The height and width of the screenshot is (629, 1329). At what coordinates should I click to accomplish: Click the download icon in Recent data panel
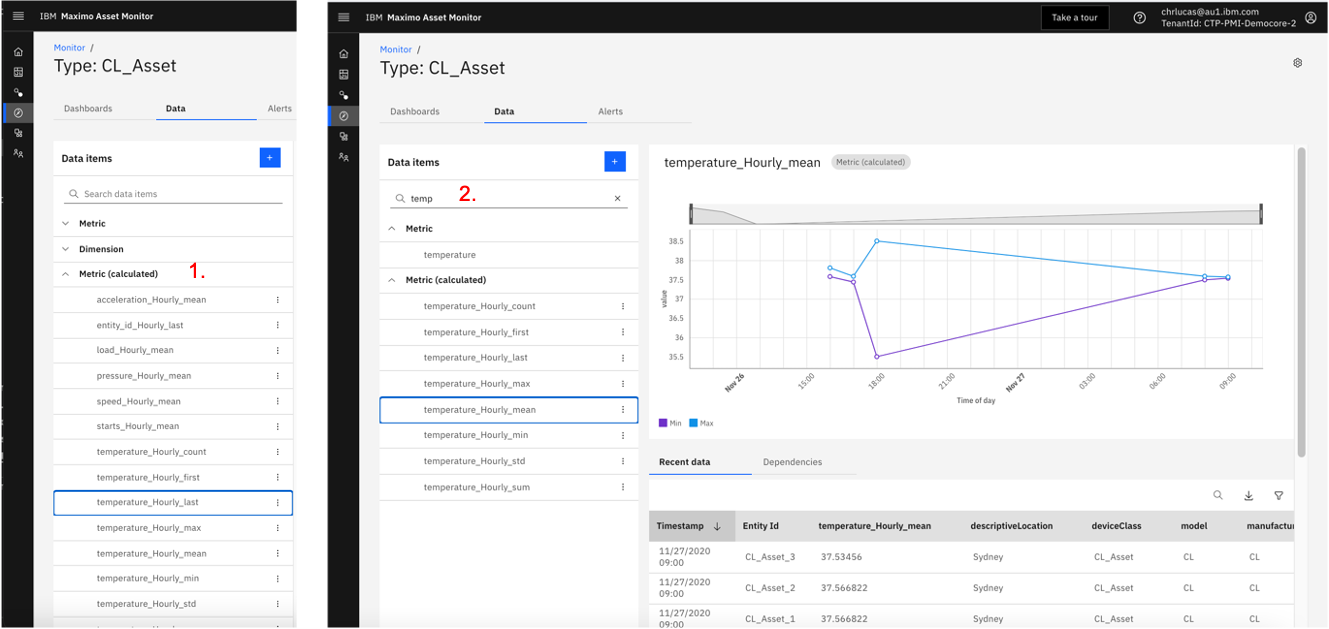[x=1248, y=494]
